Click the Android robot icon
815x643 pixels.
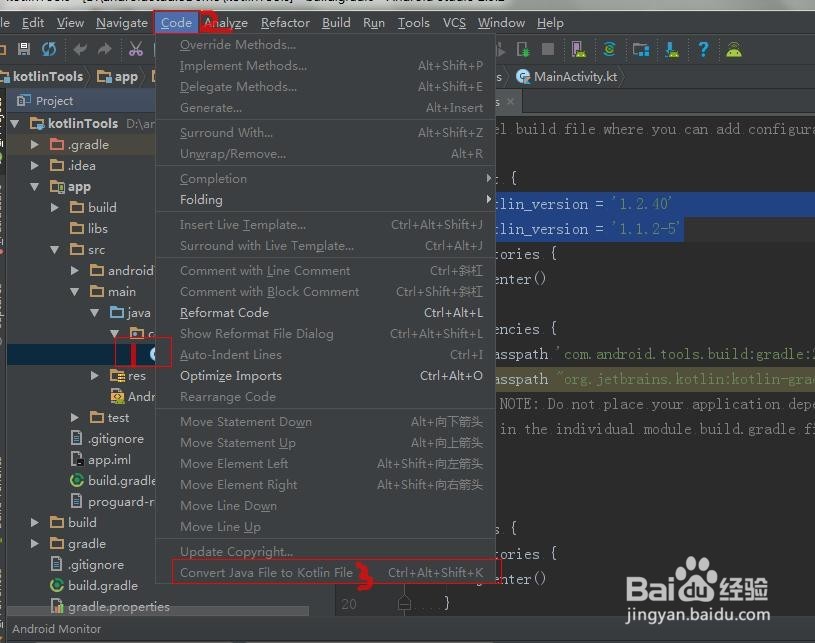pyautogui.click(x=734, y=50)
